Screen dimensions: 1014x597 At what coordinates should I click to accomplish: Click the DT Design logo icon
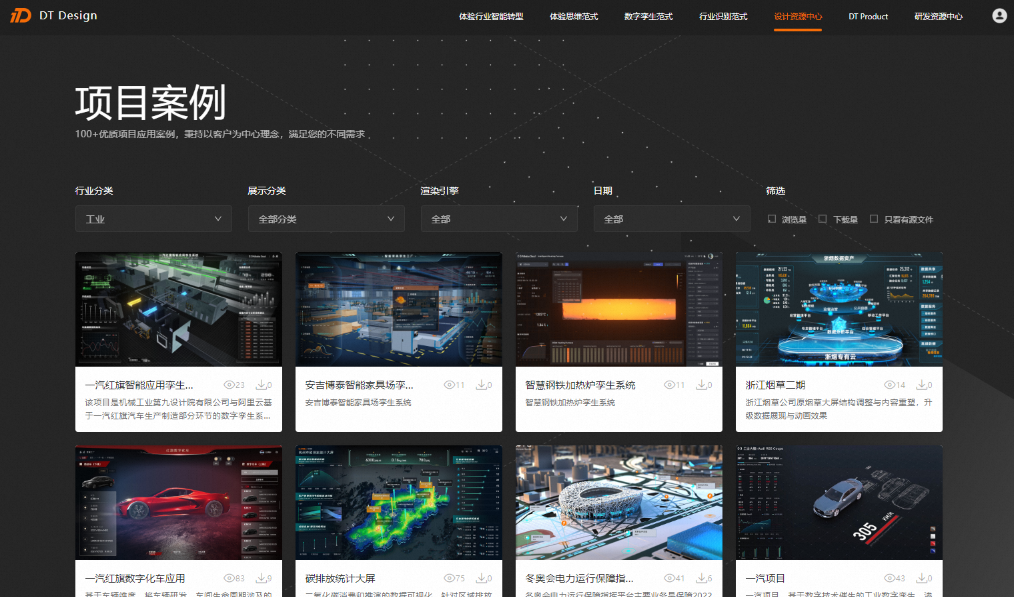click(x=21, y=16)
